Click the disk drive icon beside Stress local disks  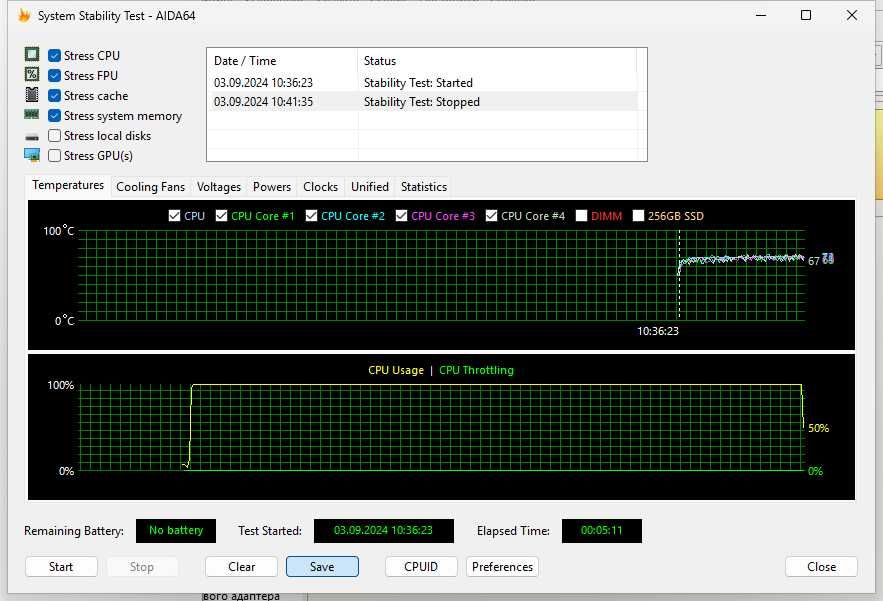[x=32, y=136]
